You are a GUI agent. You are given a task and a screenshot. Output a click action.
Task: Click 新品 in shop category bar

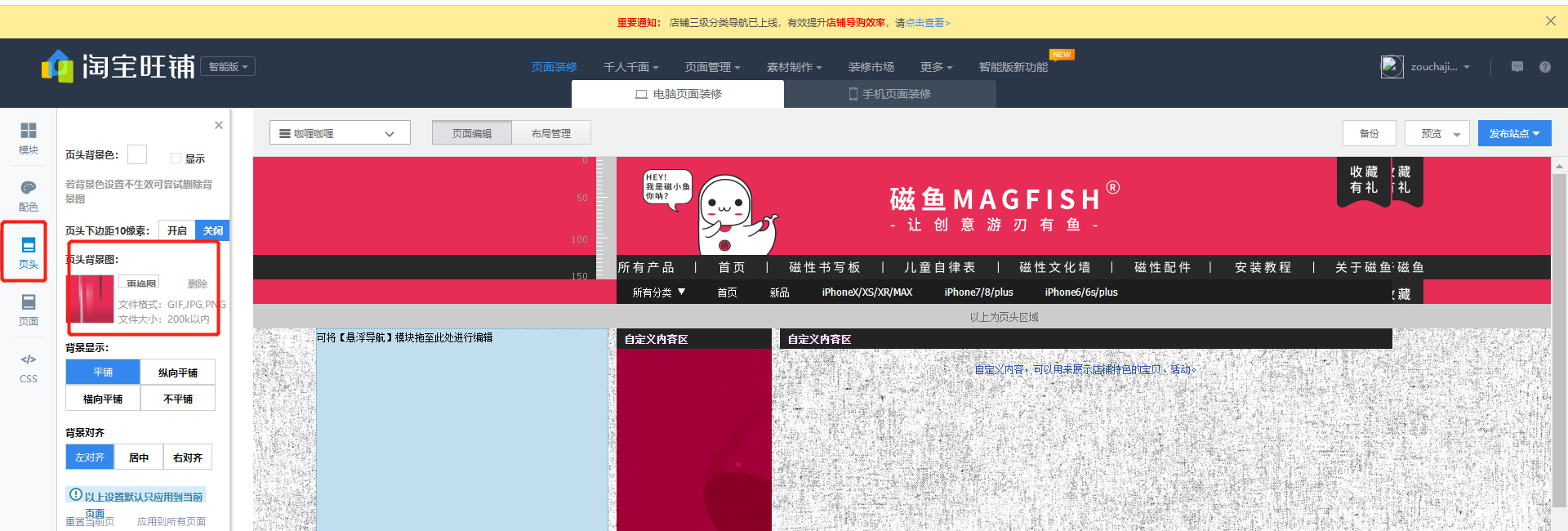coord(779,292)
